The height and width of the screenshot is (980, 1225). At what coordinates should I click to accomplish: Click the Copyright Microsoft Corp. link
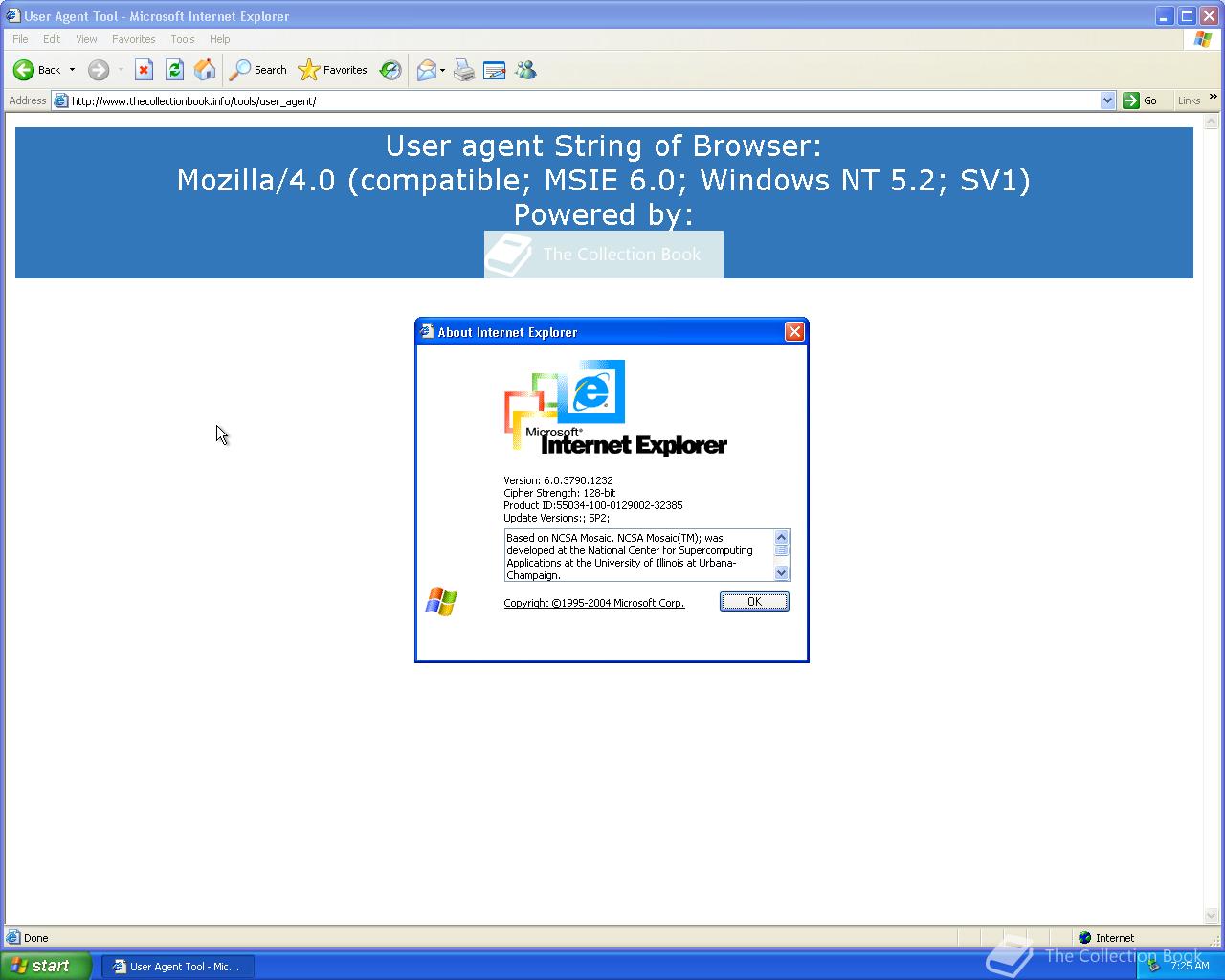594,603
